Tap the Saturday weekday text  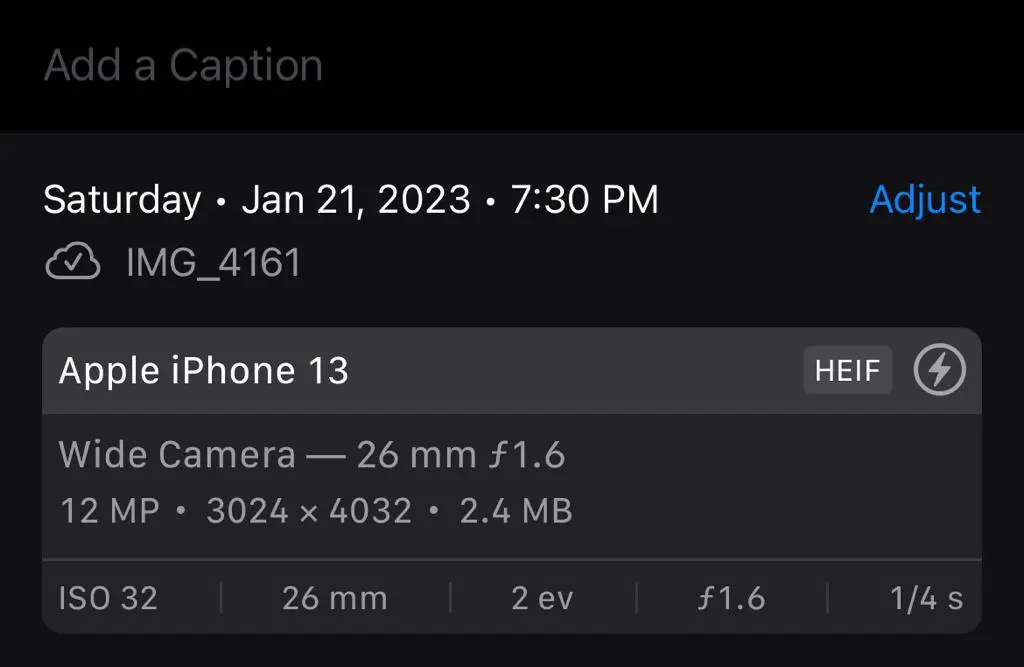pyautogui.click(x=122, y=200)
